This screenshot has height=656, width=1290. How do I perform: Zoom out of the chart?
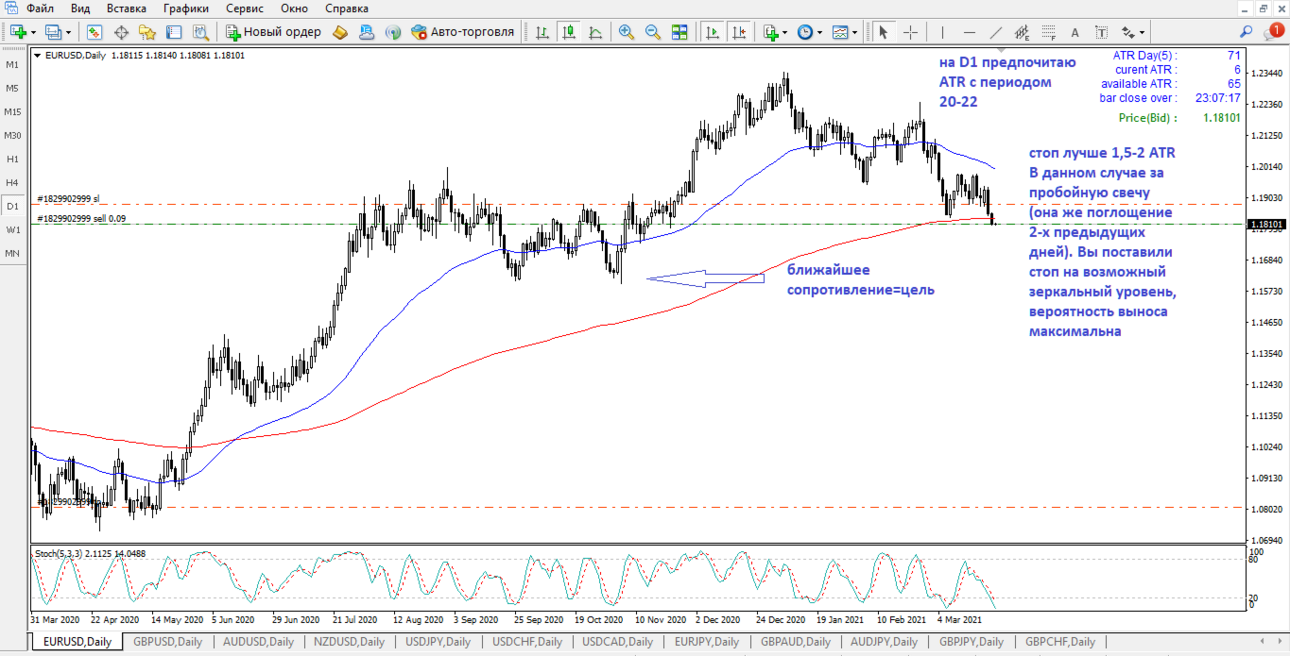pyautogui.click(x=653, y=32)
